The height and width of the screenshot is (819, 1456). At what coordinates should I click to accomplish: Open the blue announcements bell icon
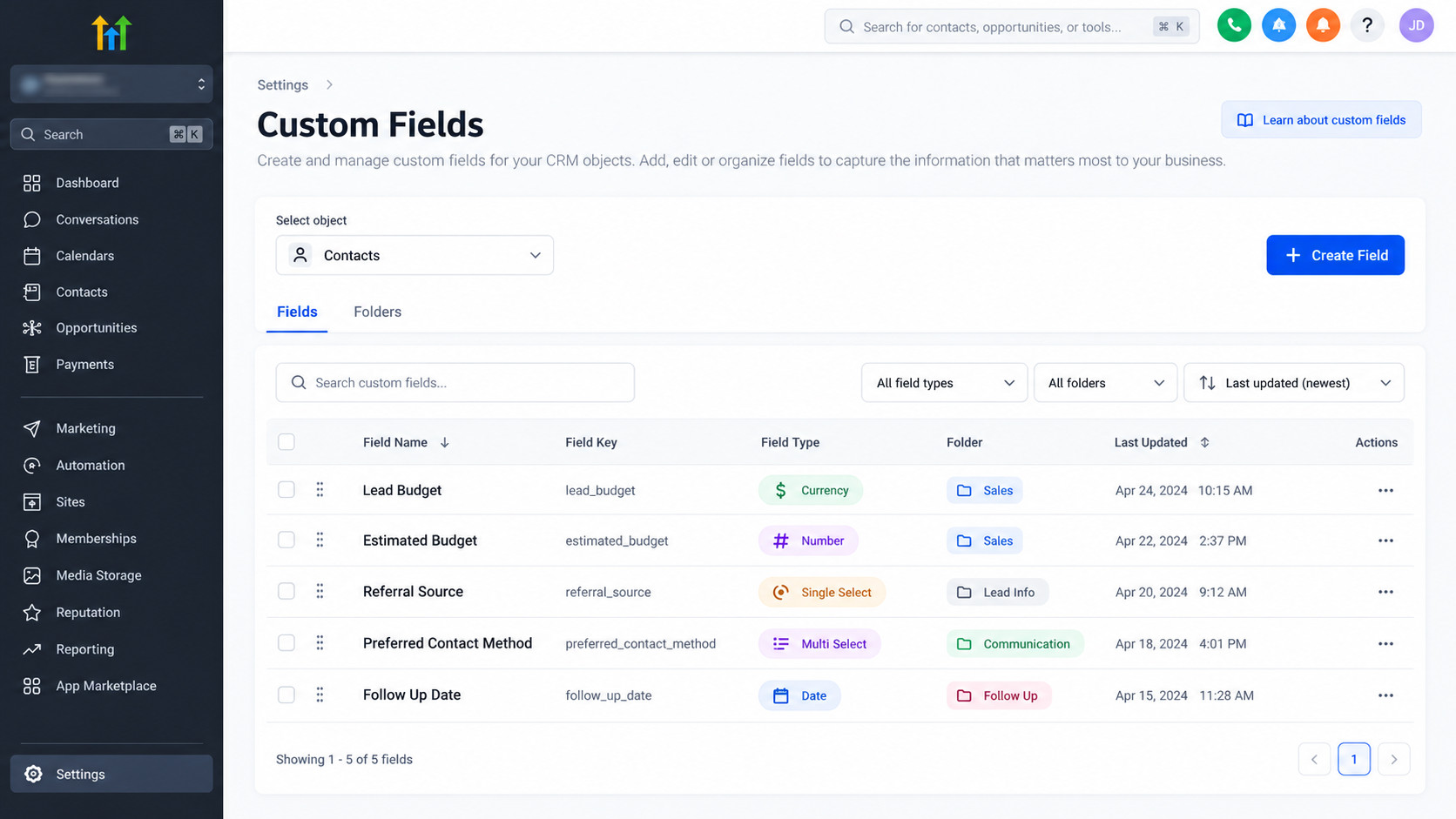click(x=1278, y=25)
